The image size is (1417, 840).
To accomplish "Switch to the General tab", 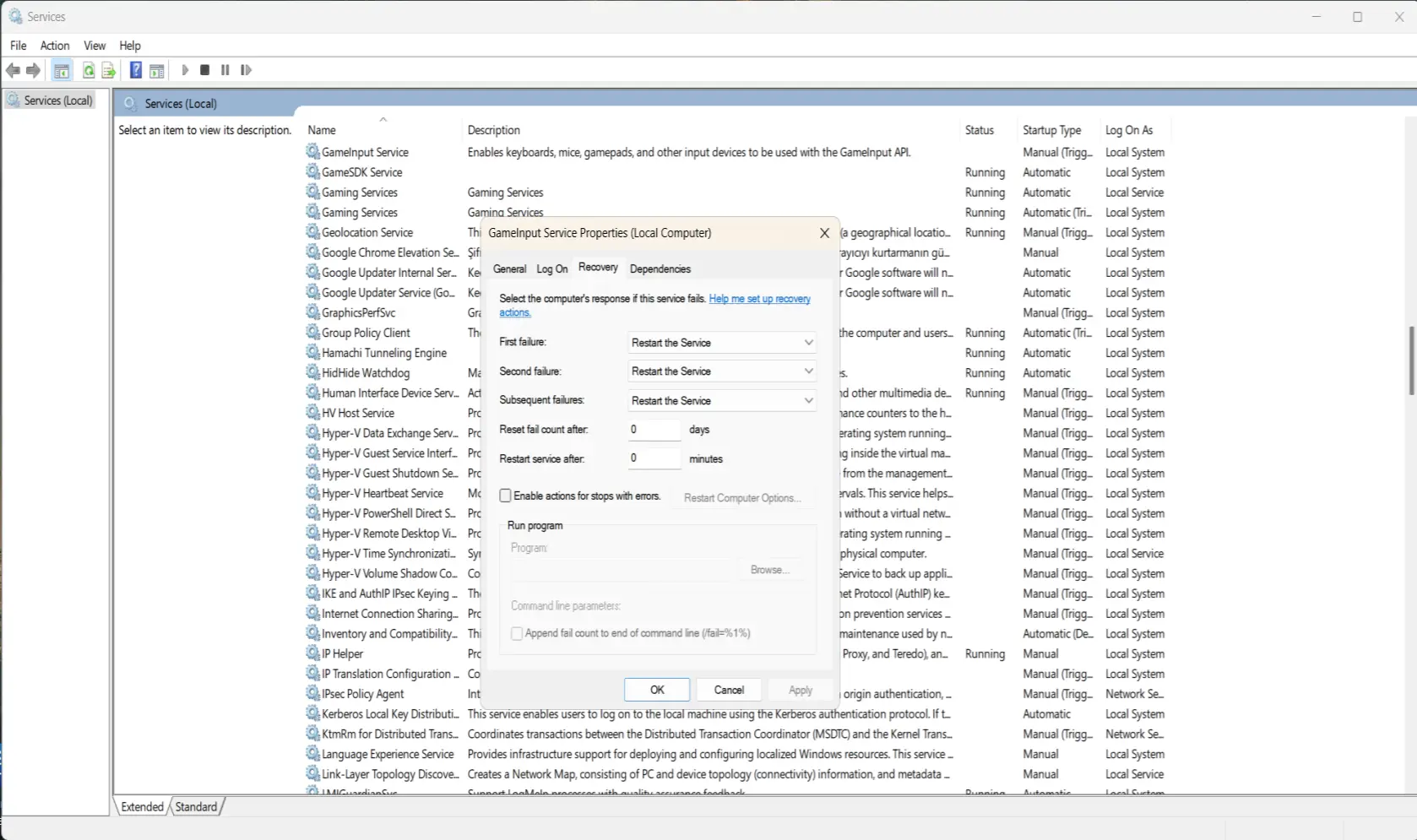I will (509, 268).
